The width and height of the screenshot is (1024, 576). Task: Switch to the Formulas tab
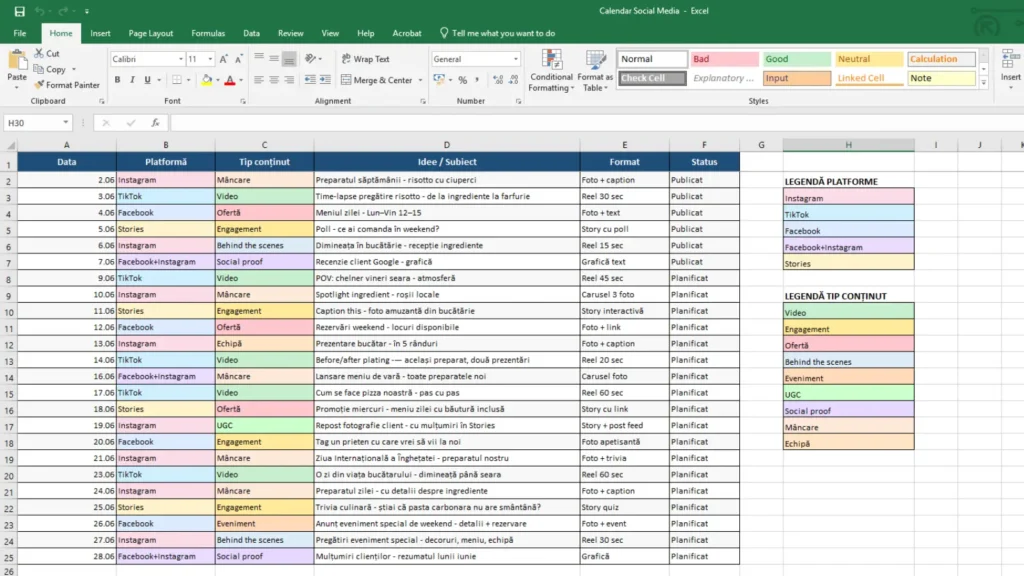click(x=208, y=33)
